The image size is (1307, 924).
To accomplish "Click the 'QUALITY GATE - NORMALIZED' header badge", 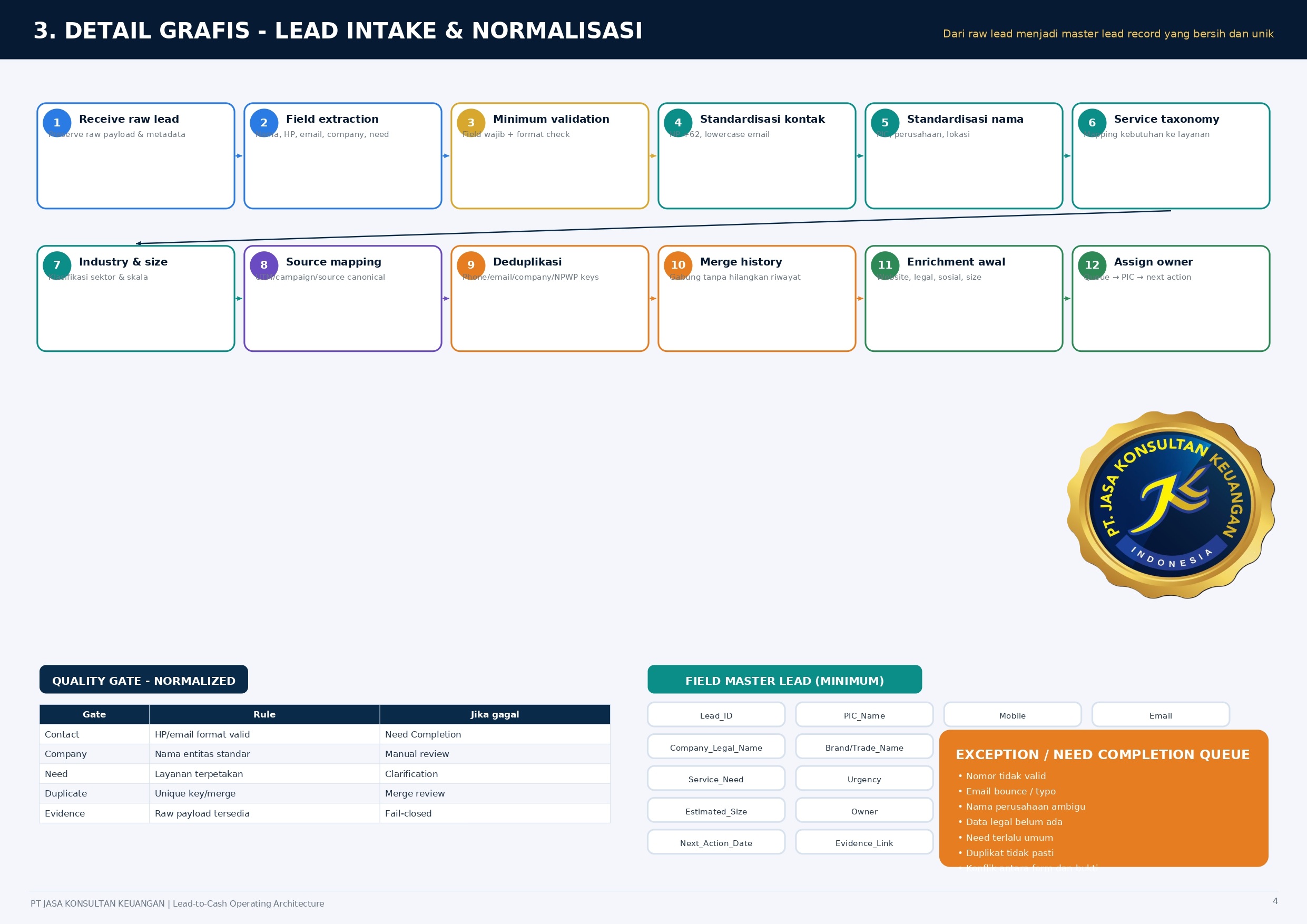I will pos(143,679).
